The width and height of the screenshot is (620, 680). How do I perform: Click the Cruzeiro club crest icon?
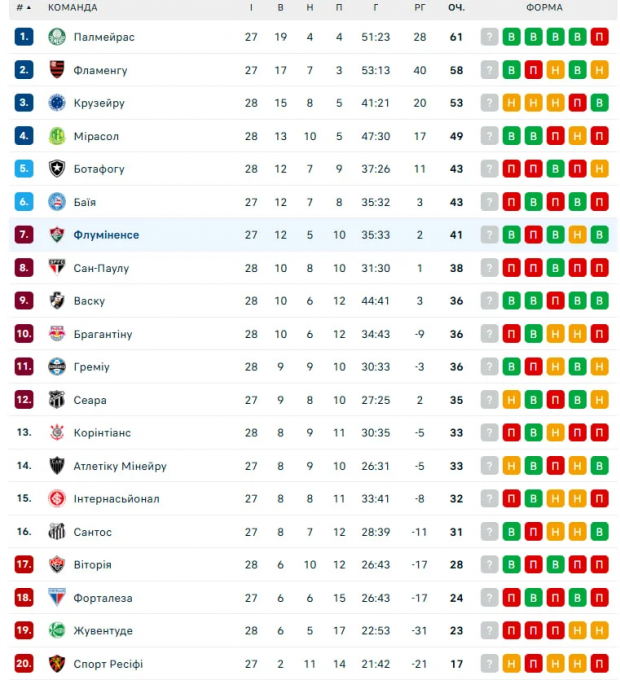57,103
